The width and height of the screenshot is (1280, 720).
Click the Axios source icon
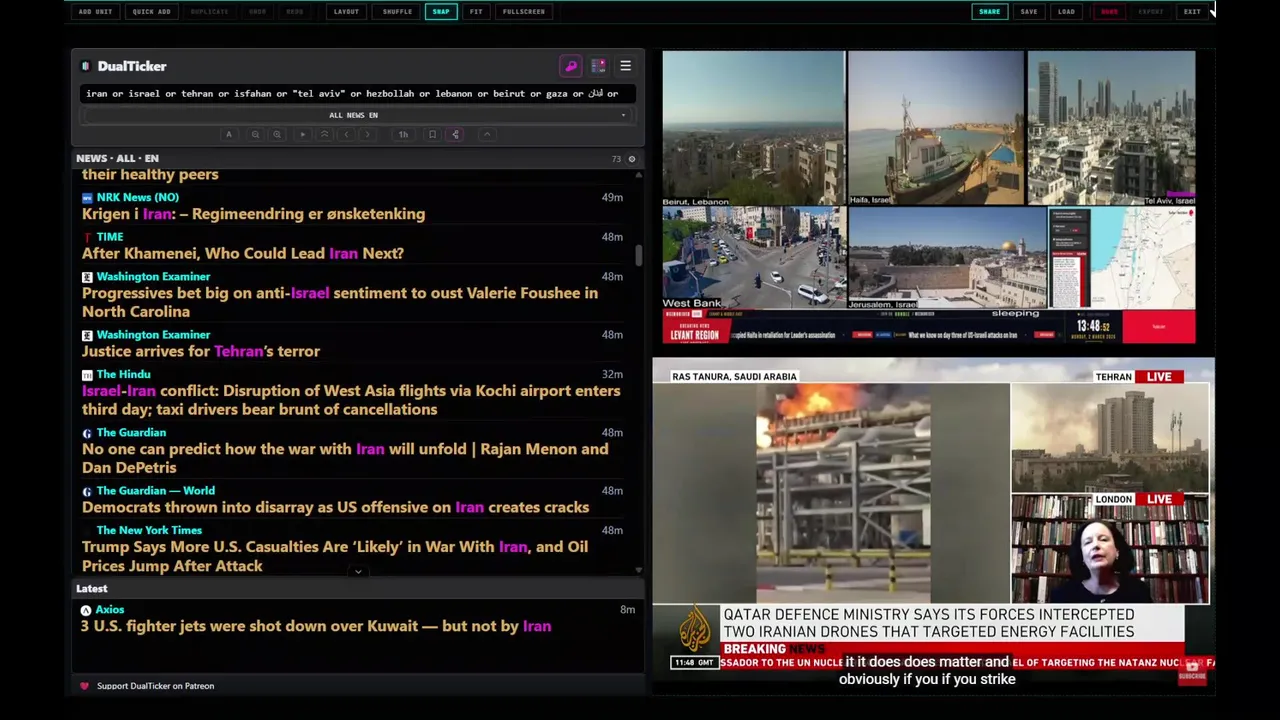point(86,610)
